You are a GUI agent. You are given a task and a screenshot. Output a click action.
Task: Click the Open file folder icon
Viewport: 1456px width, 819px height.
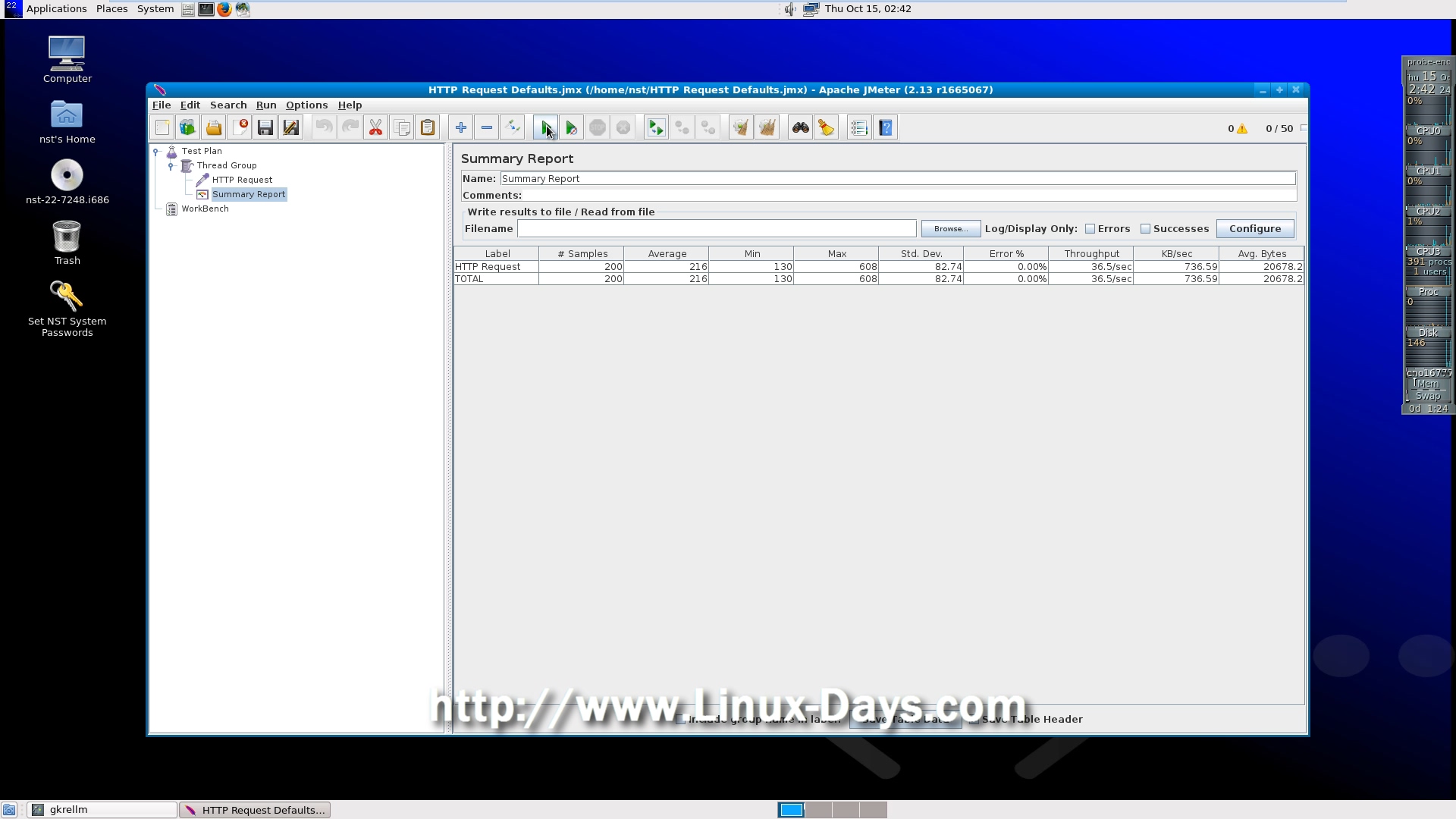214,128
